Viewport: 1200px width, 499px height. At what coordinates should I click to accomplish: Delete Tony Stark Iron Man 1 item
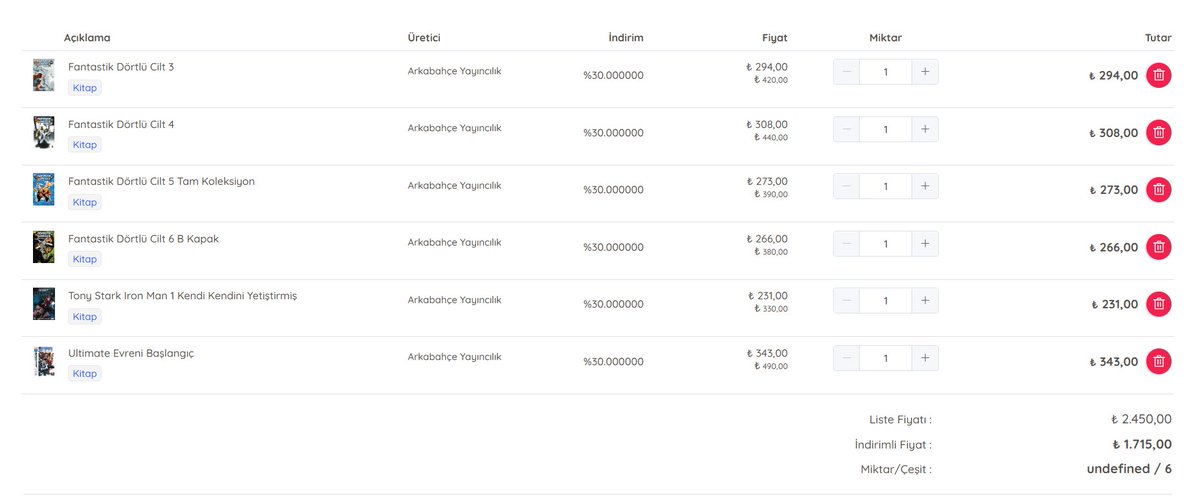(1158, 304)
